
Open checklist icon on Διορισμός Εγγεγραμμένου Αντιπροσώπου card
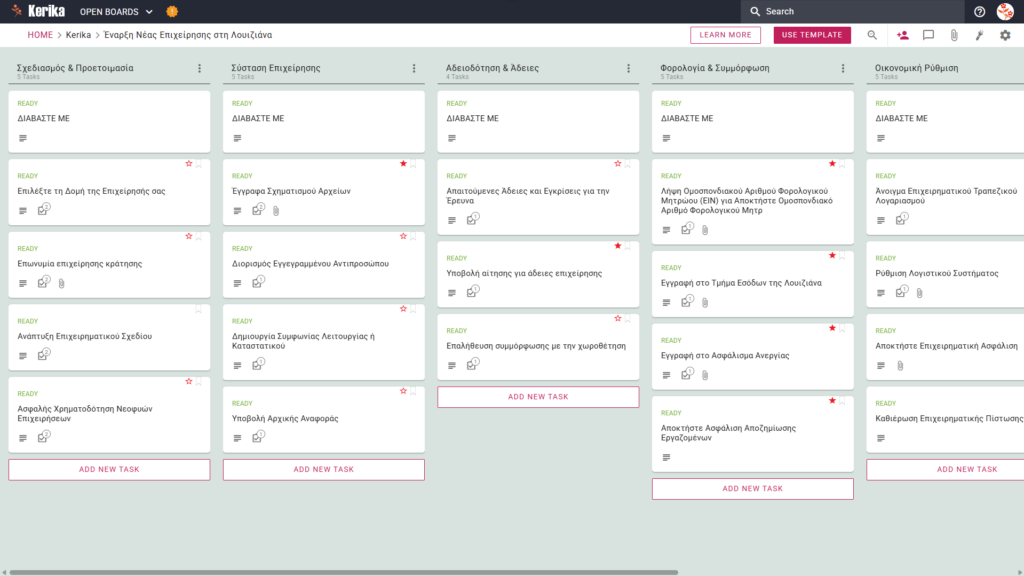click(x=258, y=282)
